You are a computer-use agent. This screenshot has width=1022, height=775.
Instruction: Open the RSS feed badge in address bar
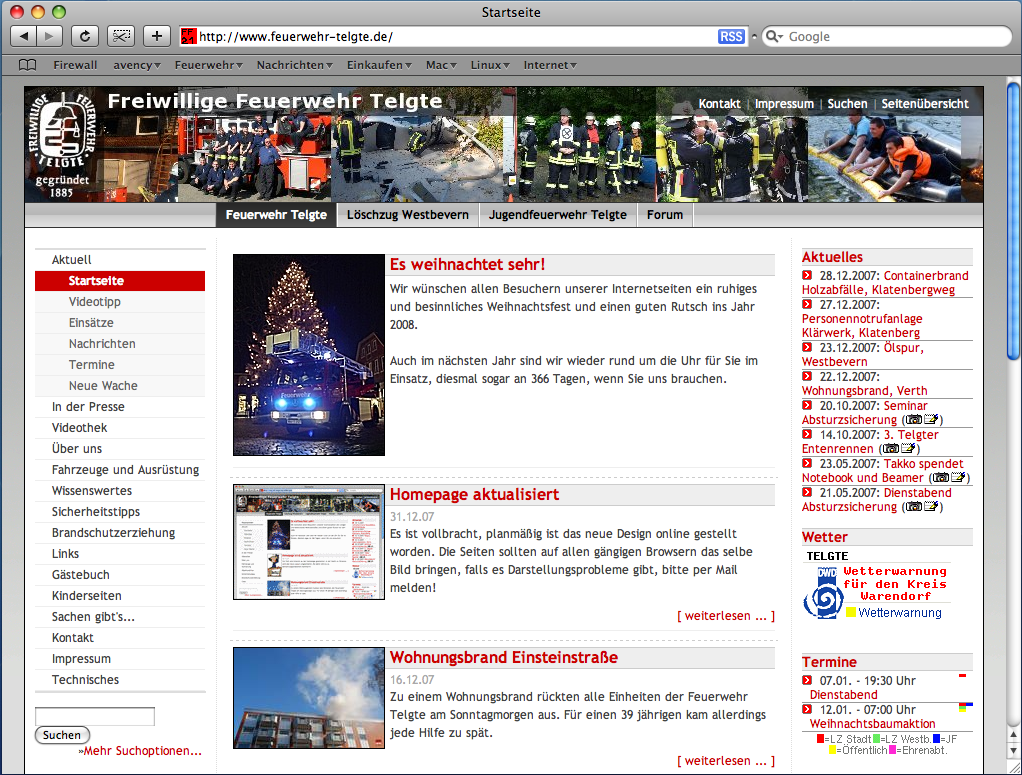tap(731, 37)
